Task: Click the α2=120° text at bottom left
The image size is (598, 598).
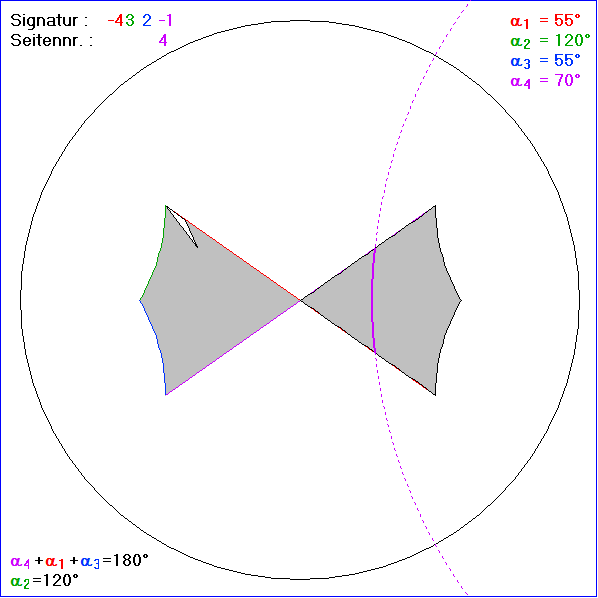Action: pos(44,580)
